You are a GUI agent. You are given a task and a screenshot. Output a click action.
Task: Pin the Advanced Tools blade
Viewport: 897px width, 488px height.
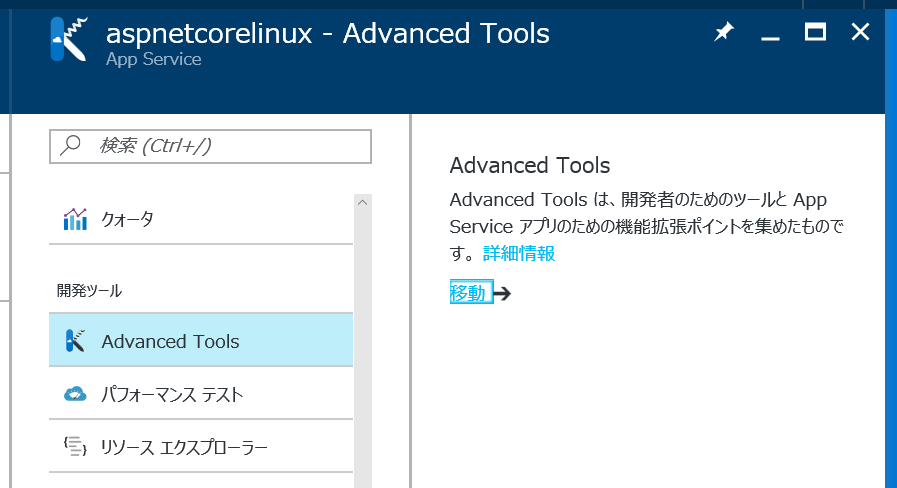coord(724,31)
